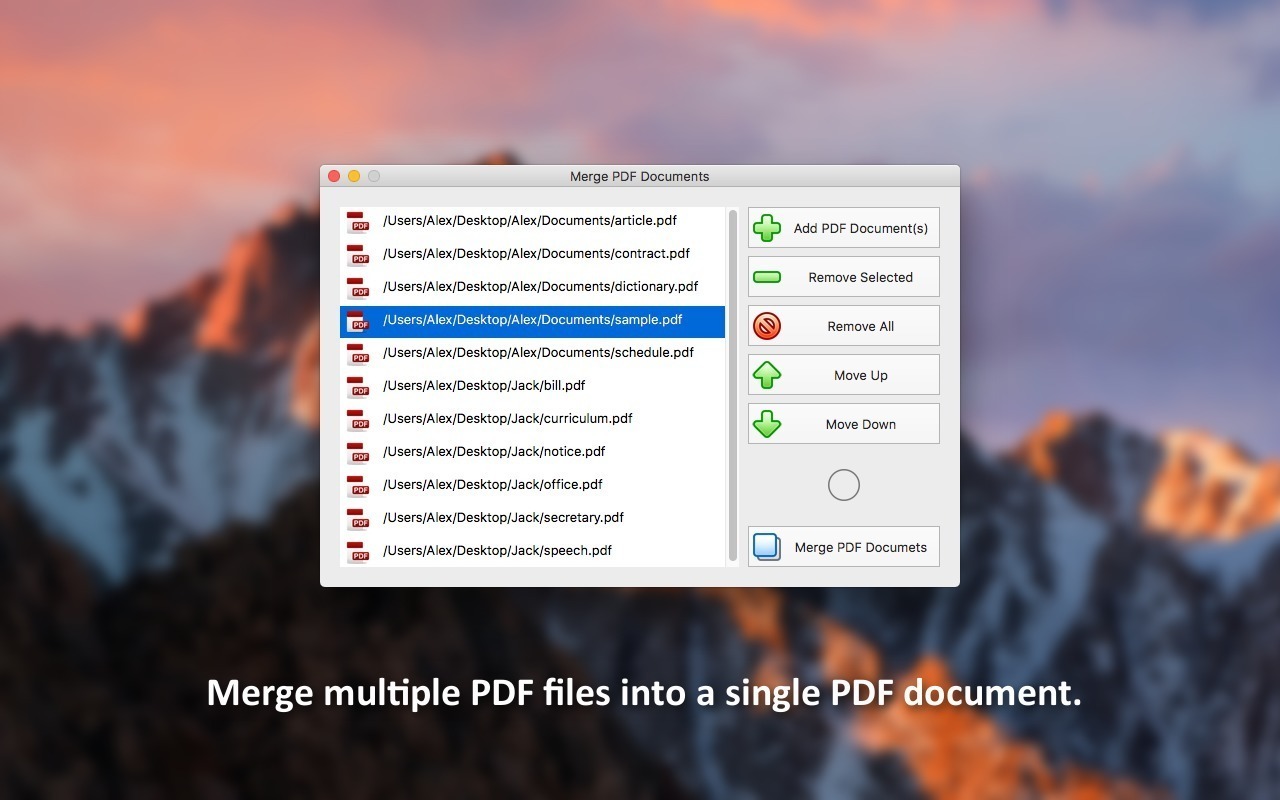1280x800 pixels.
Task: Click the green down arrow icon
Action: point(767,423)
